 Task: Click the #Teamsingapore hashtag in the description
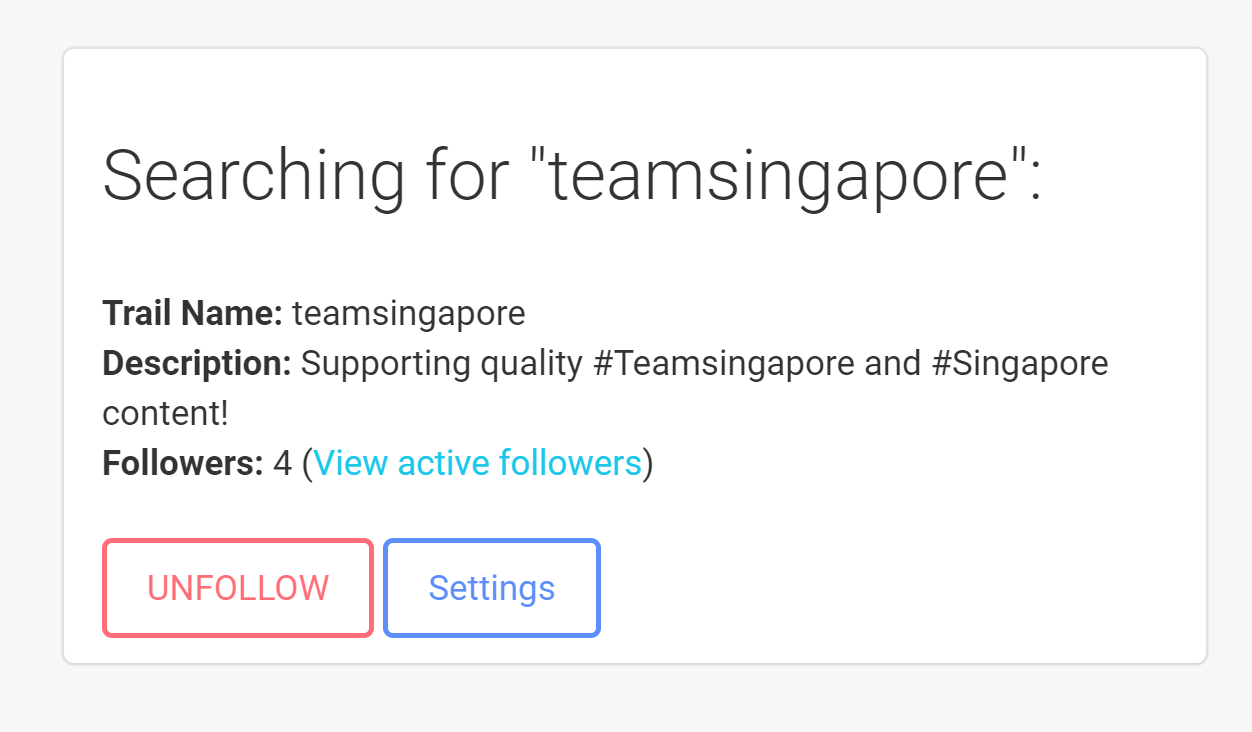724,364
